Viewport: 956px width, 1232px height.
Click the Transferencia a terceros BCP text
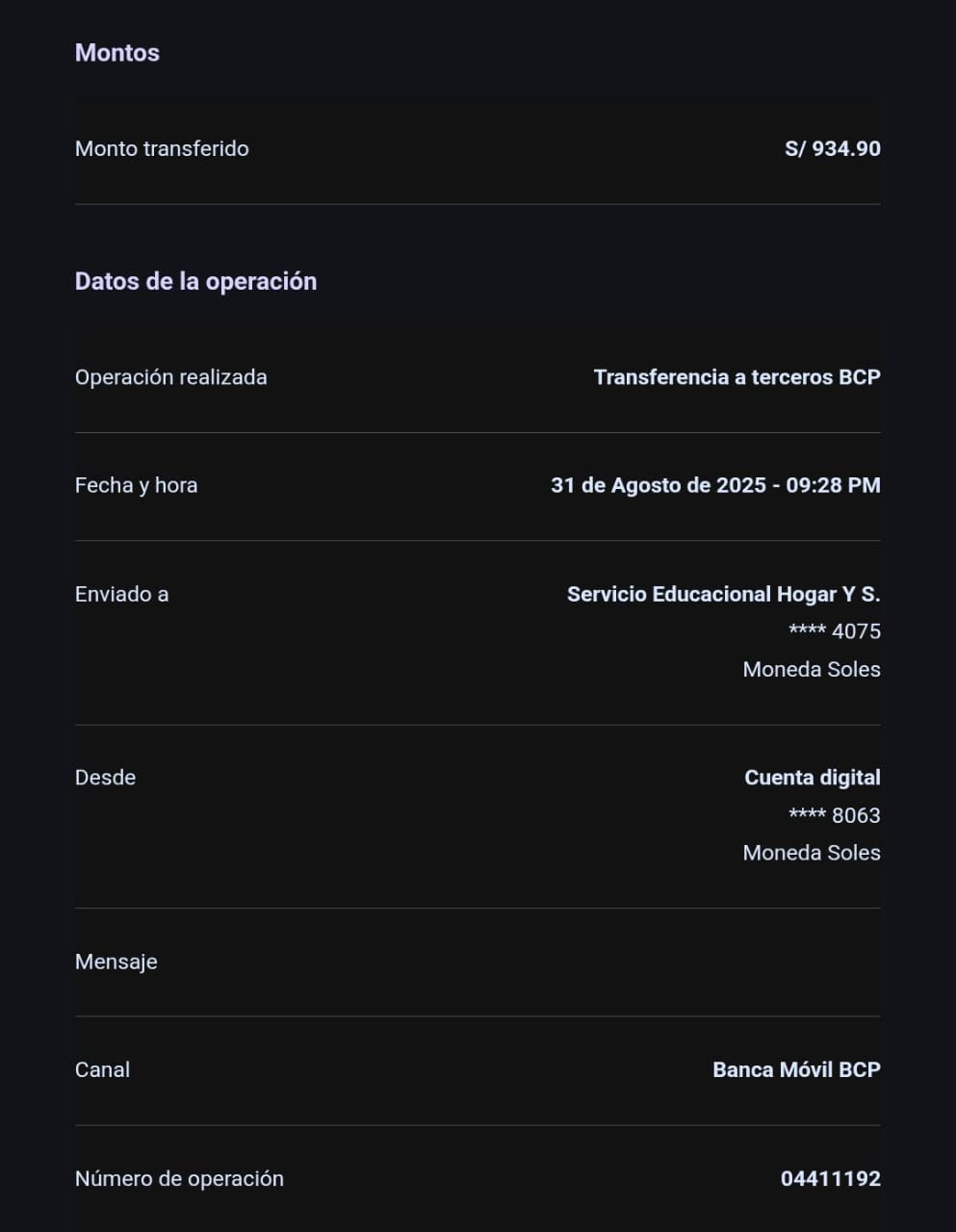(x=736, y=377)
